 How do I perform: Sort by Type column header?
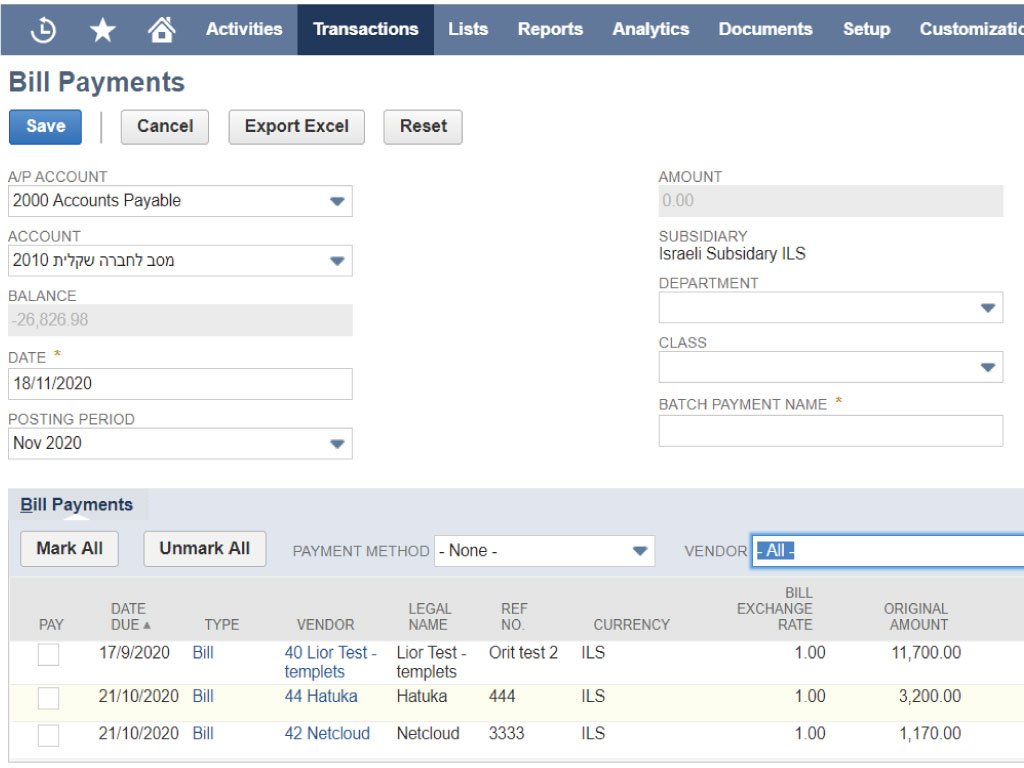pyautogui.click(x=222, y=625)
